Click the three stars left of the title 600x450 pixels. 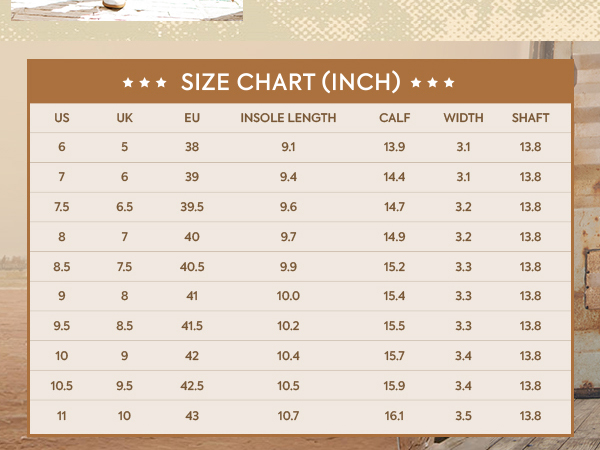144,82
